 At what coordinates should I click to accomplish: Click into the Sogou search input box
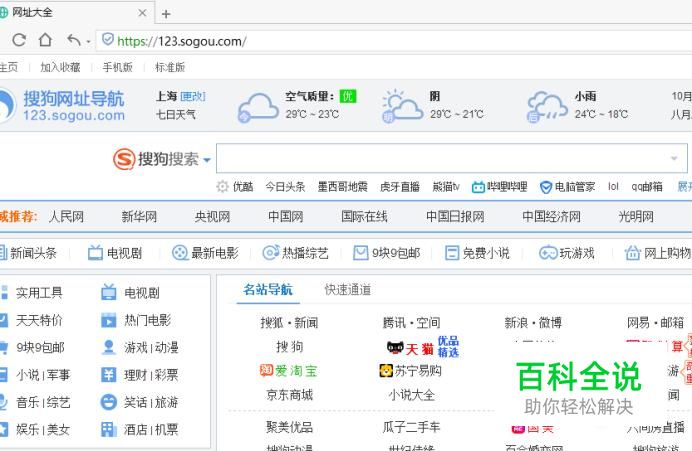[x=451, y=158]
